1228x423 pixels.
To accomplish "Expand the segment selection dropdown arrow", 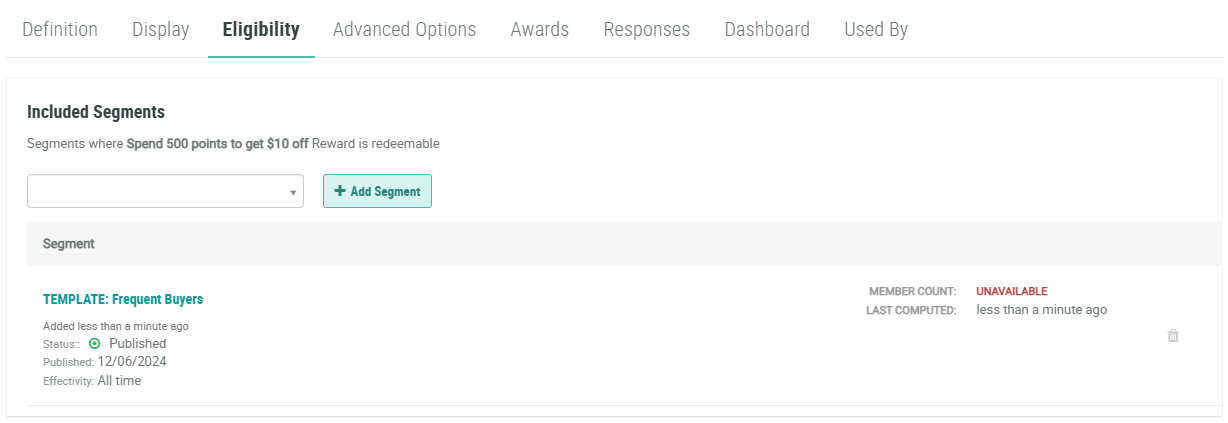I will [x=293, y=192].
